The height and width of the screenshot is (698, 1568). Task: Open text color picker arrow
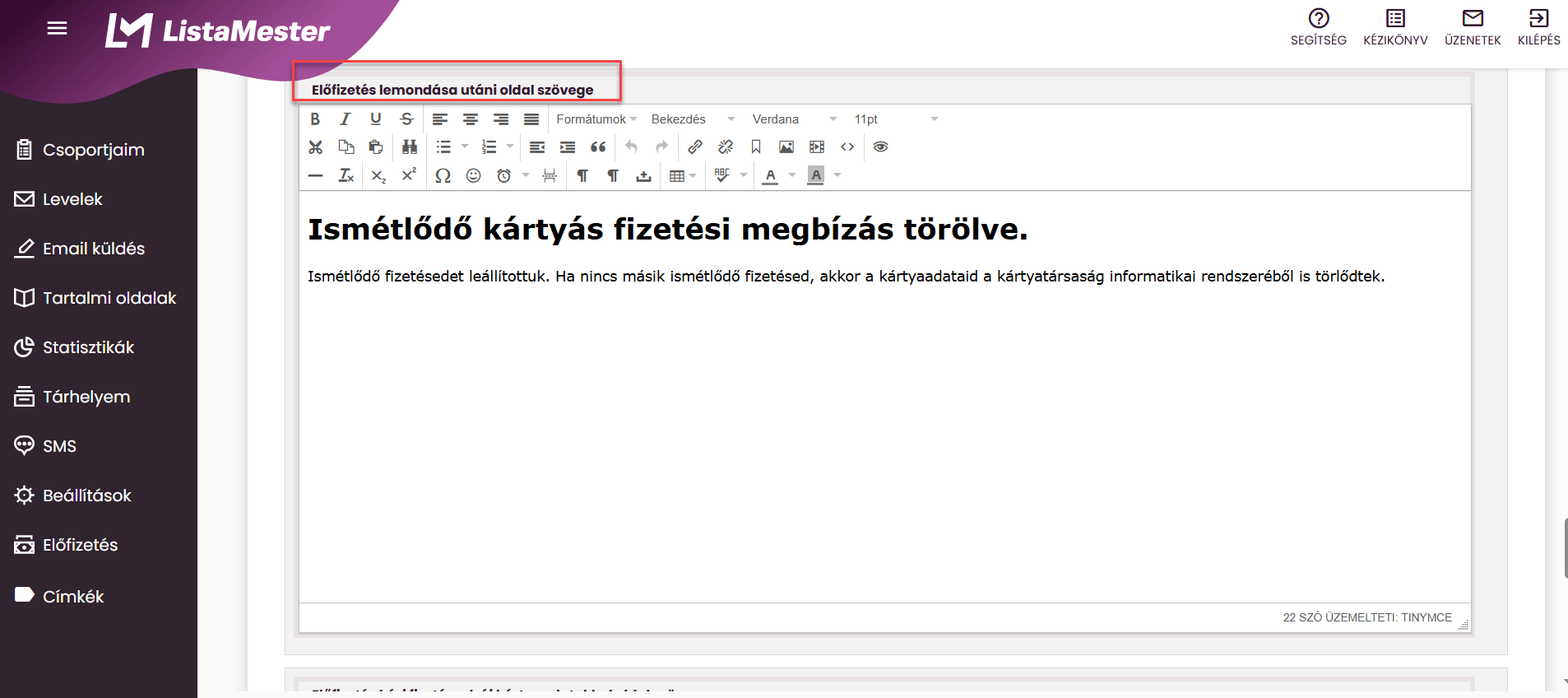coord(792,175)
